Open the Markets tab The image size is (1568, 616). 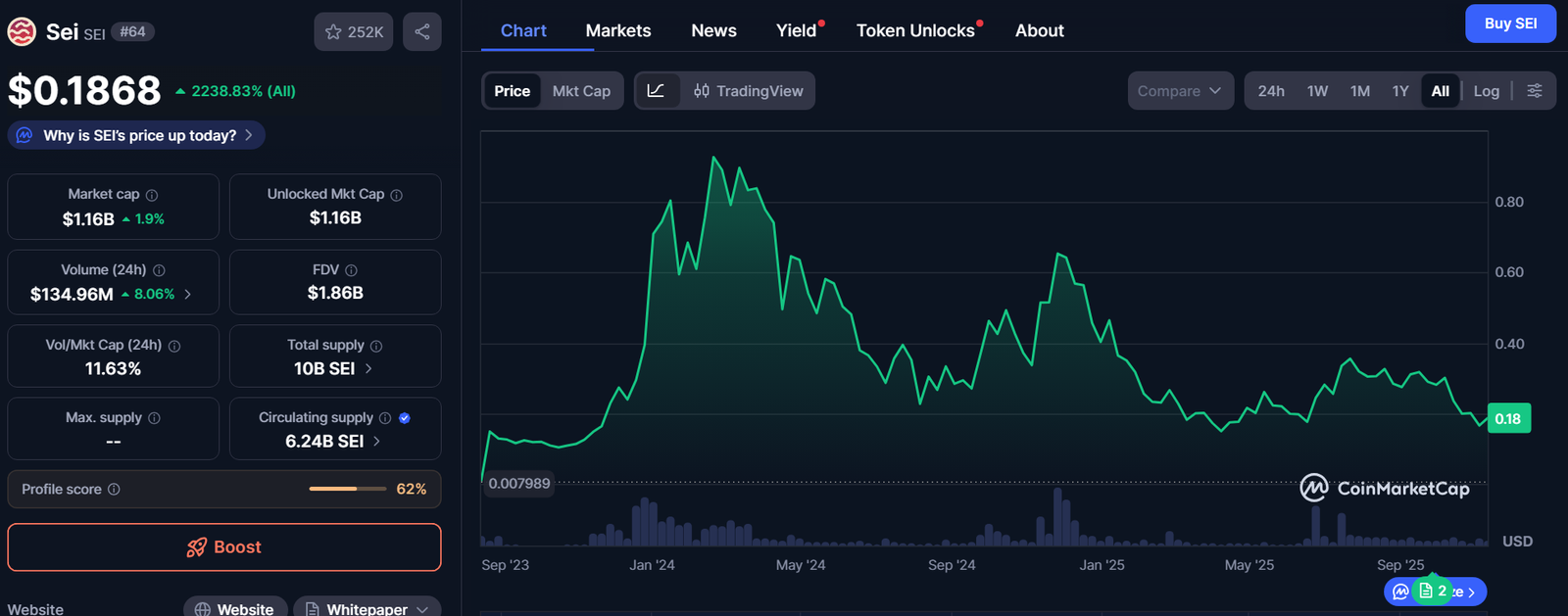(x=617, y=30)
